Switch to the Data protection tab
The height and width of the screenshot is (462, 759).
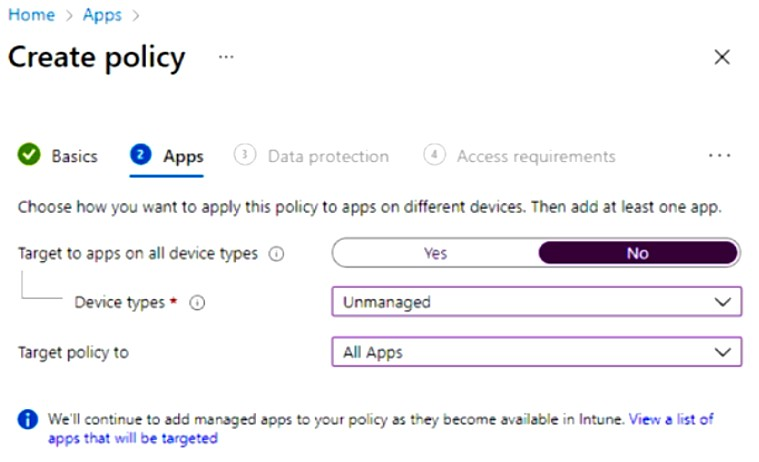point(328,156)
